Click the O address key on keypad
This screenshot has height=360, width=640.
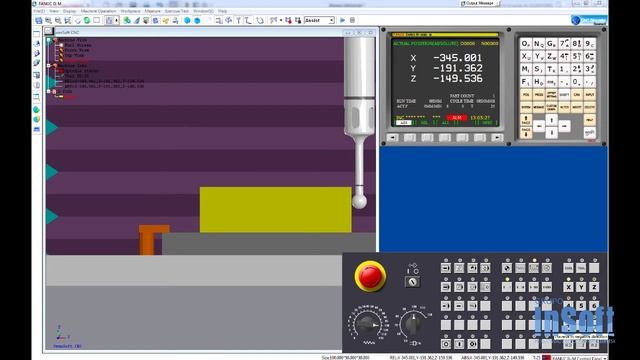526,43
